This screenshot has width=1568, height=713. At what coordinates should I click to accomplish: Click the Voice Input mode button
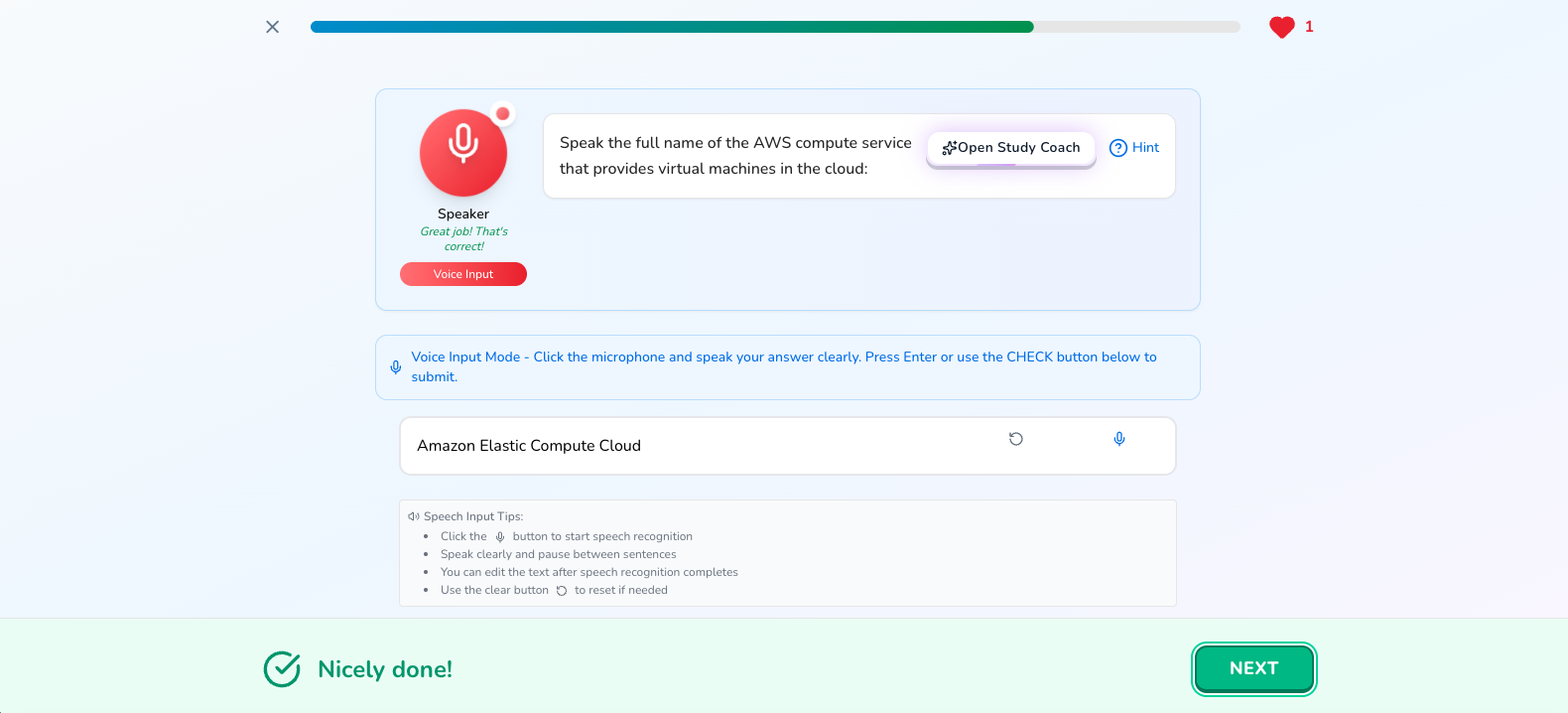click(463, 274)
